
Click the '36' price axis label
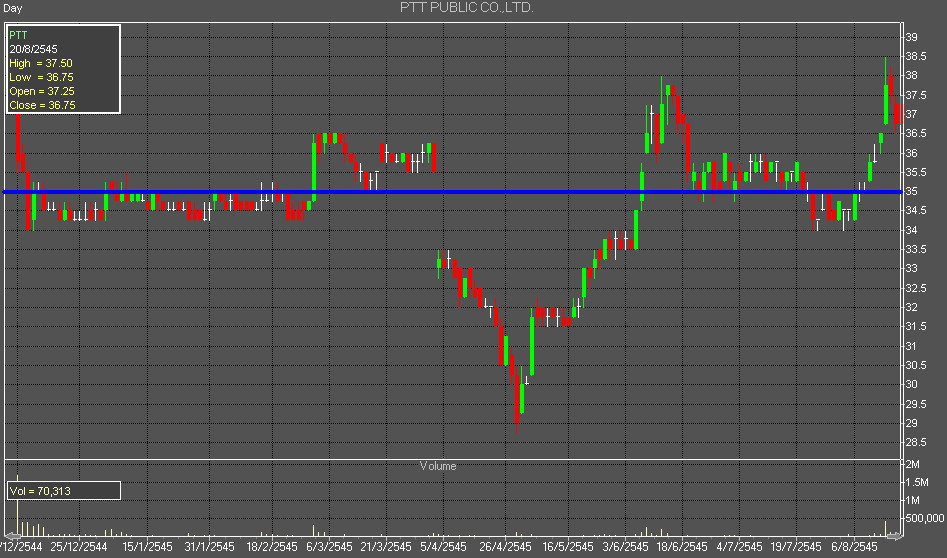(911, 153)
